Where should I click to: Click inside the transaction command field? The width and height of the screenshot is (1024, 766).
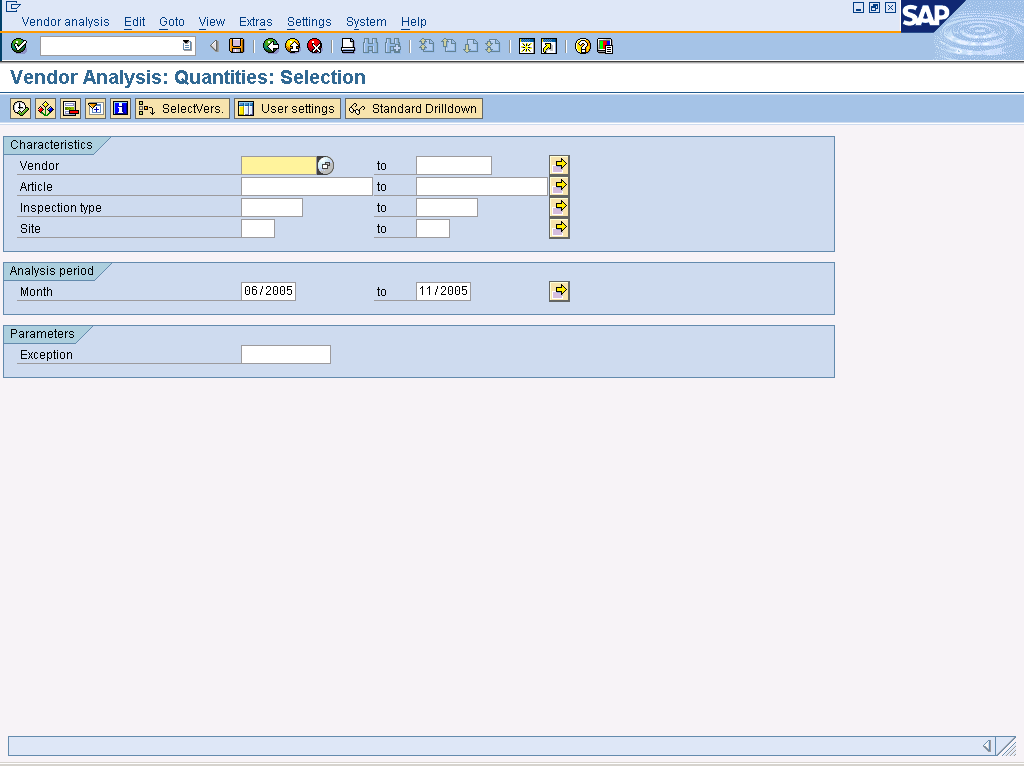111,46
